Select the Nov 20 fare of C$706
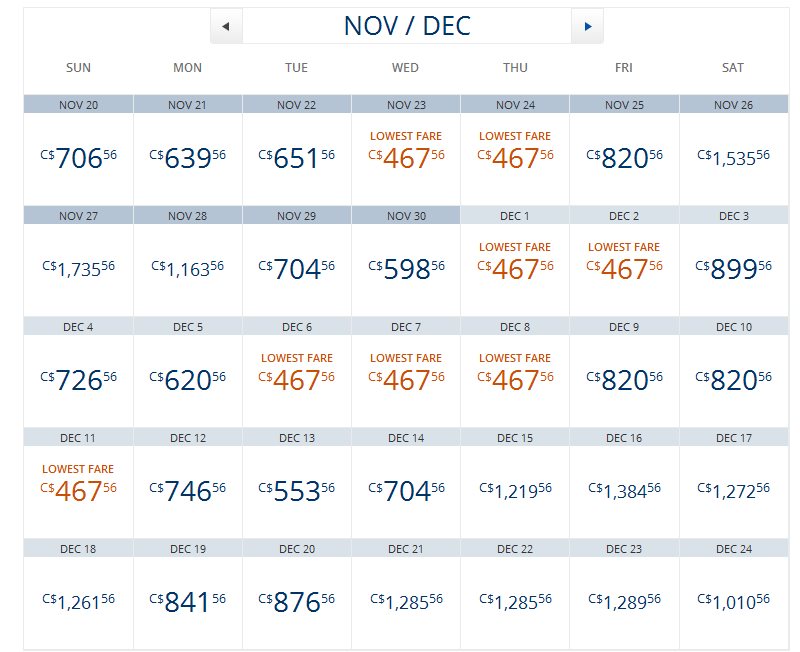 tap(79, 157)
